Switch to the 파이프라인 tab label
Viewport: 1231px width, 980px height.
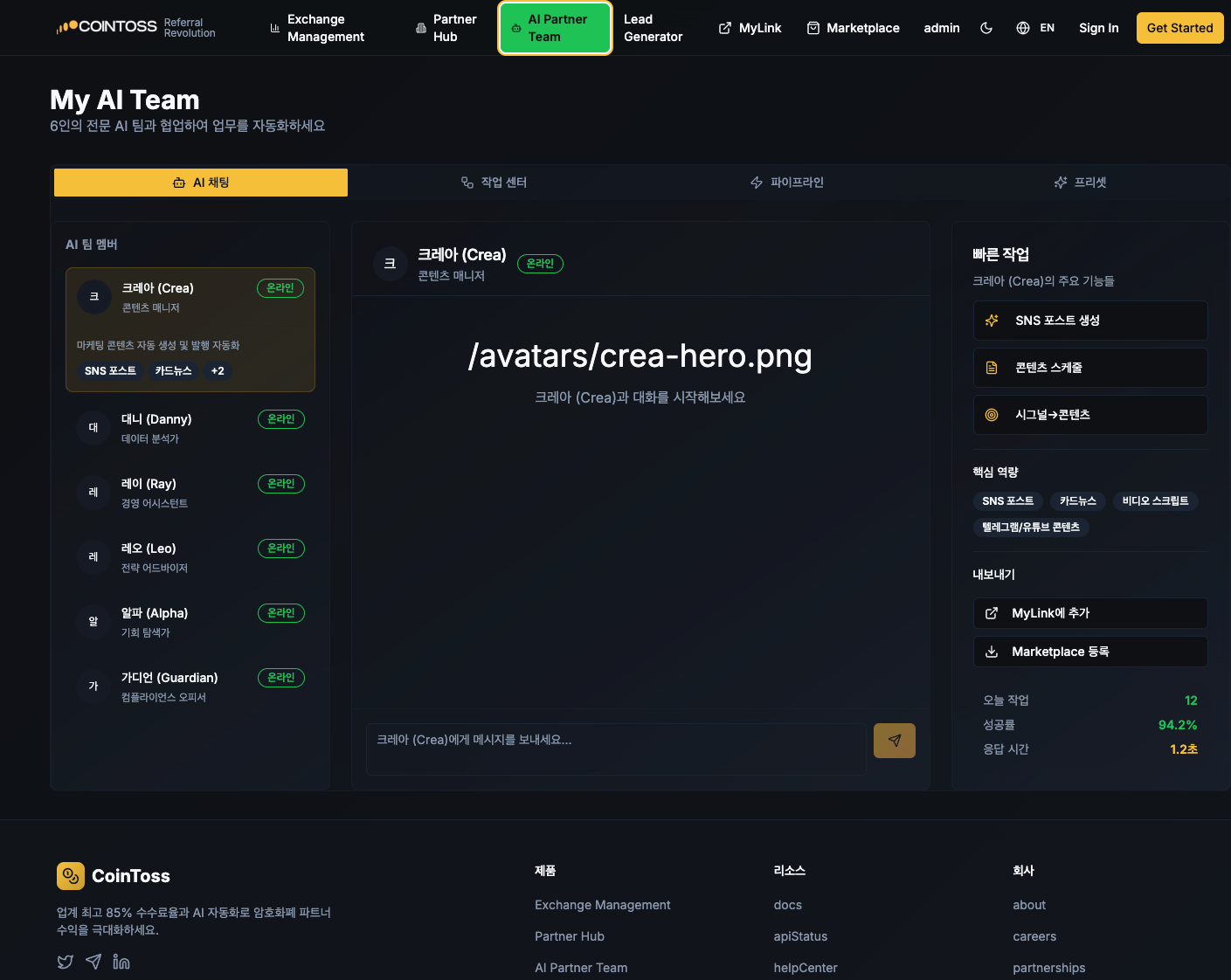point(797,183)
